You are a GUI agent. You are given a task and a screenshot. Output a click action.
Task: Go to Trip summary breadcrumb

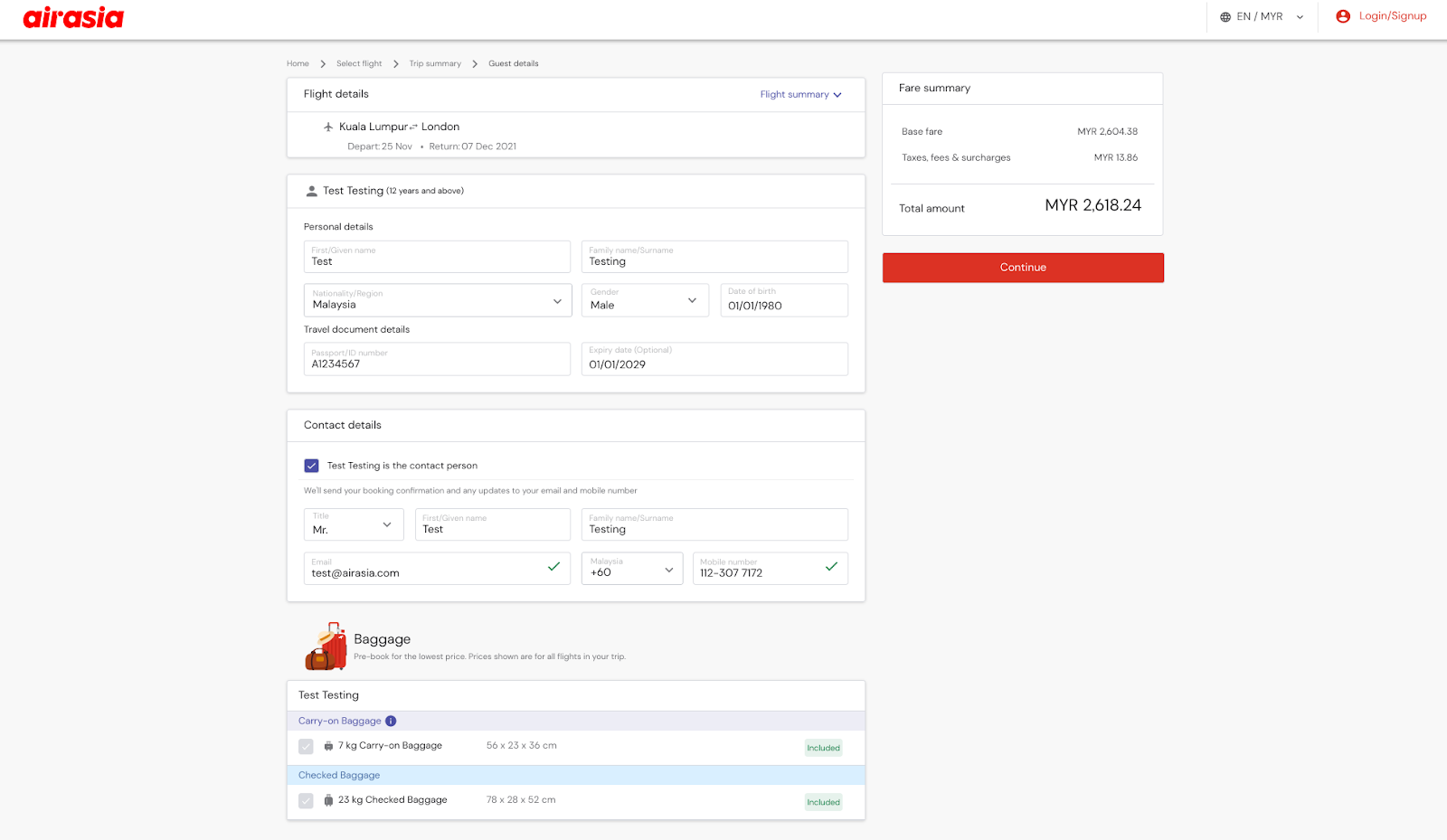435,64
